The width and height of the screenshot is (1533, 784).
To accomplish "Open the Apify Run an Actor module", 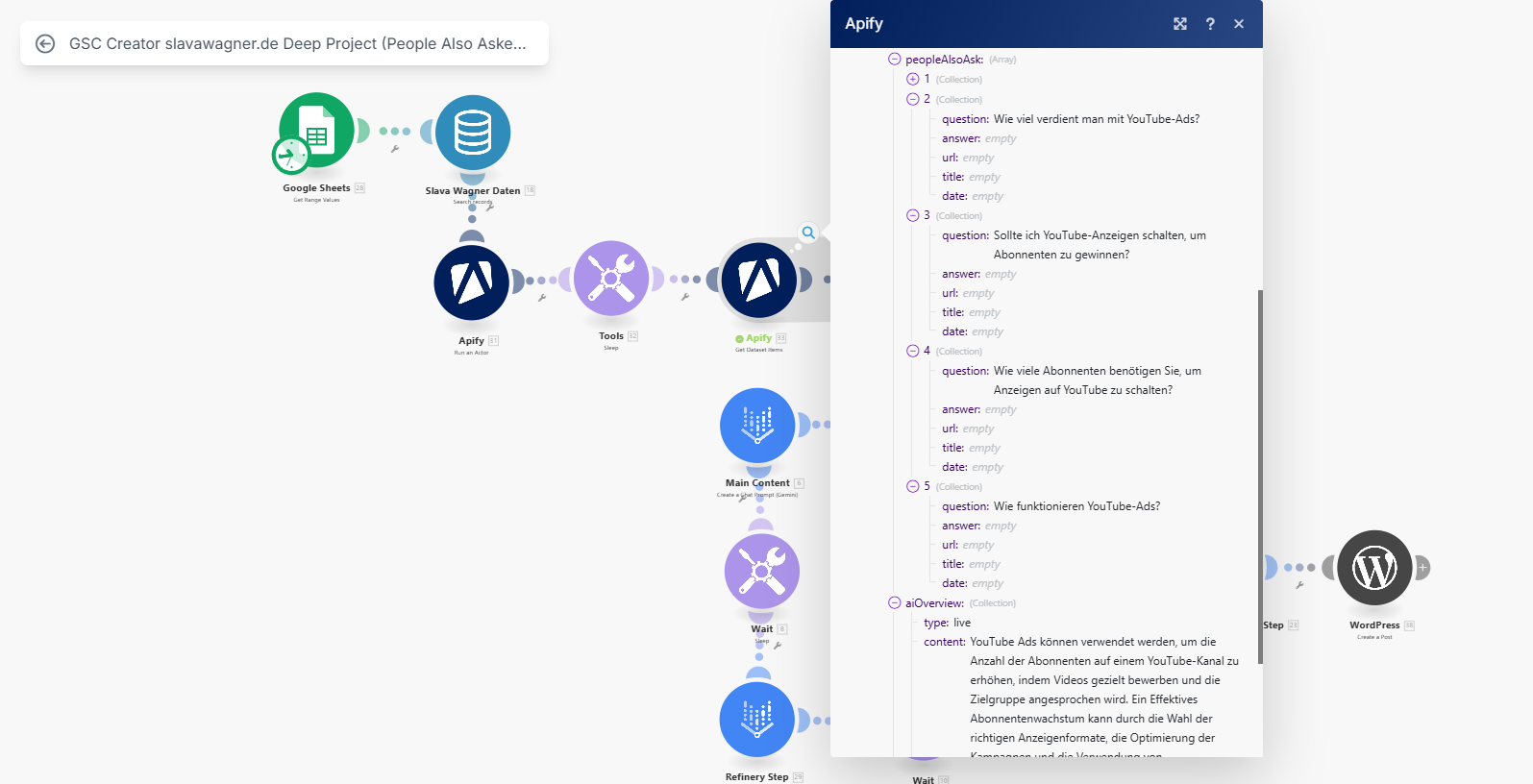I will tap(471, 282).
